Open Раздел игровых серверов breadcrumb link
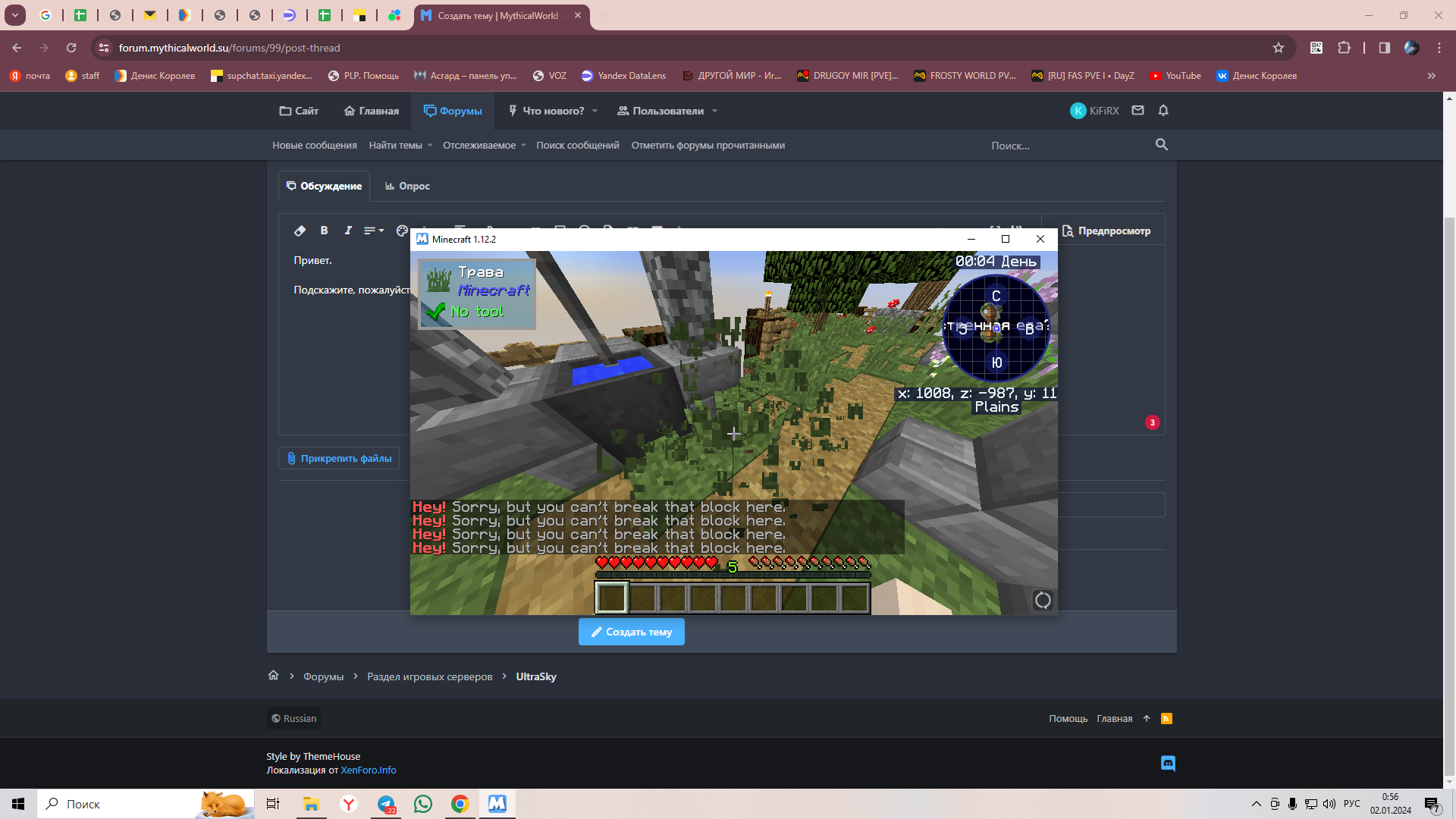Image resolution: width=1456 pixels, height=819 pixels. 430,676
